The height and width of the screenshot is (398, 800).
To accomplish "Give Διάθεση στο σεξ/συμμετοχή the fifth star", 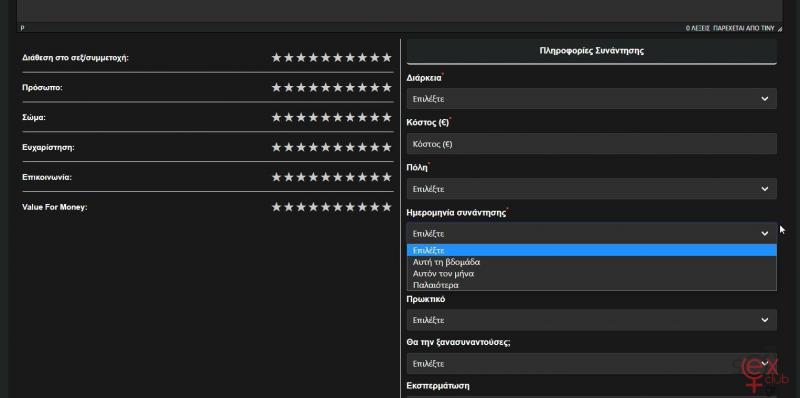I will click(326, 57).
